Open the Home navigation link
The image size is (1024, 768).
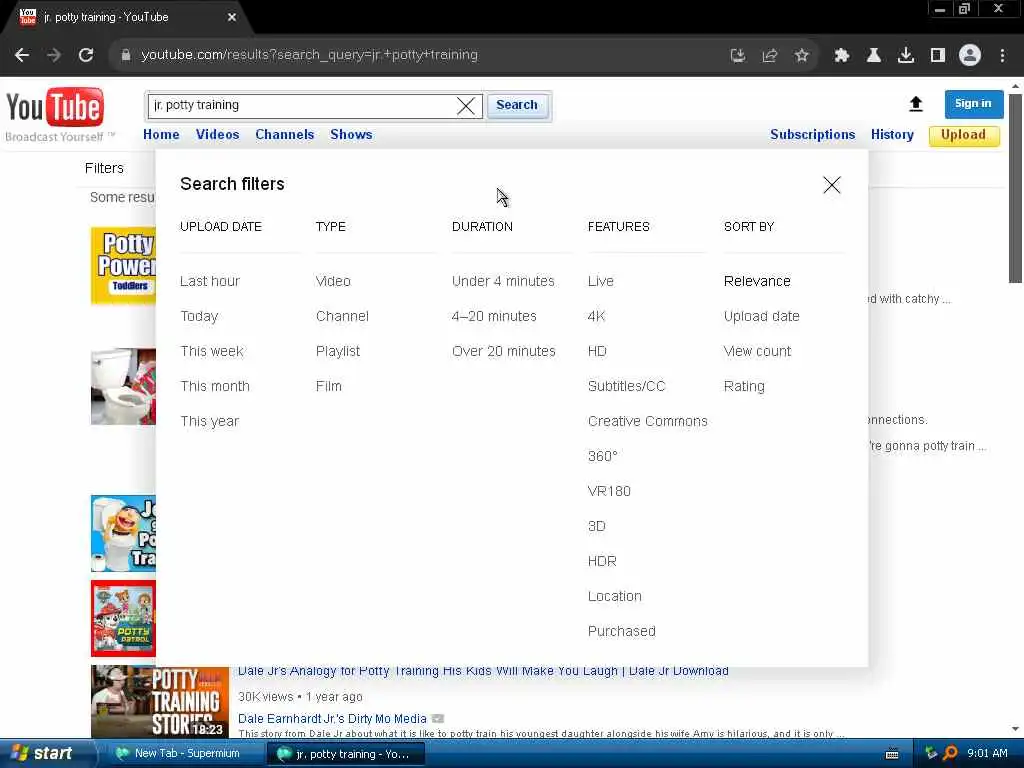point(161,135)
